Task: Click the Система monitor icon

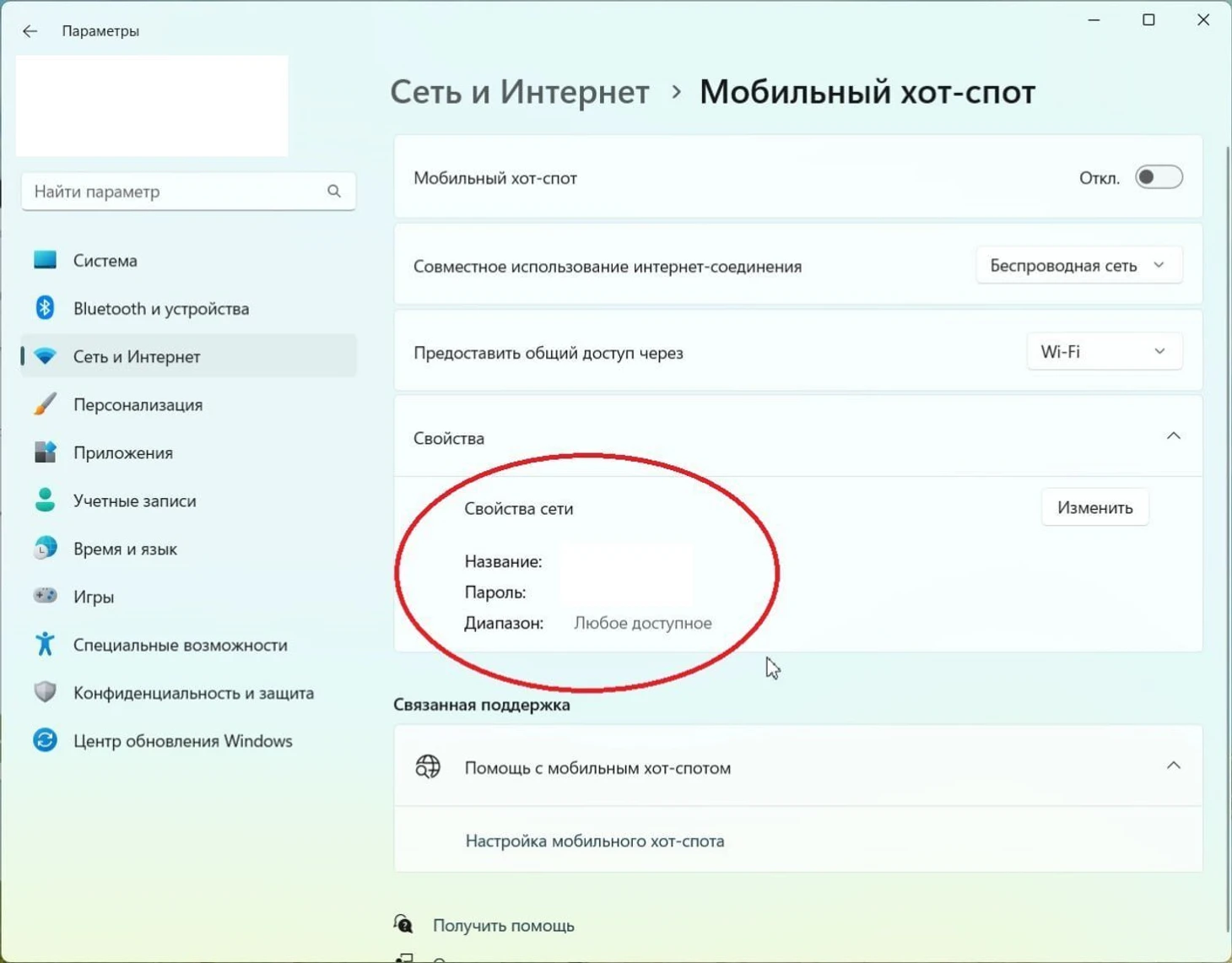Action: tap(45, 260)
